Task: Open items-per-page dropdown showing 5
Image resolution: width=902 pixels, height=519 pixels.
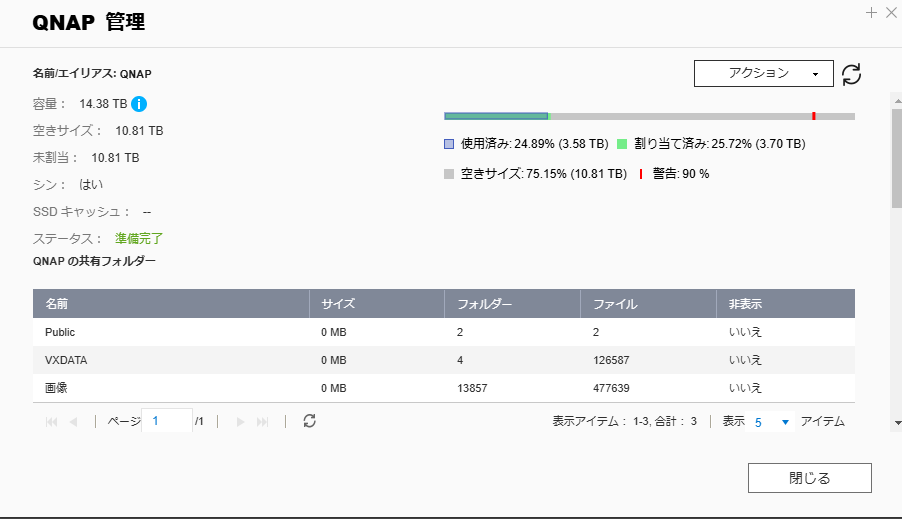Action: (x=770, y=422)
